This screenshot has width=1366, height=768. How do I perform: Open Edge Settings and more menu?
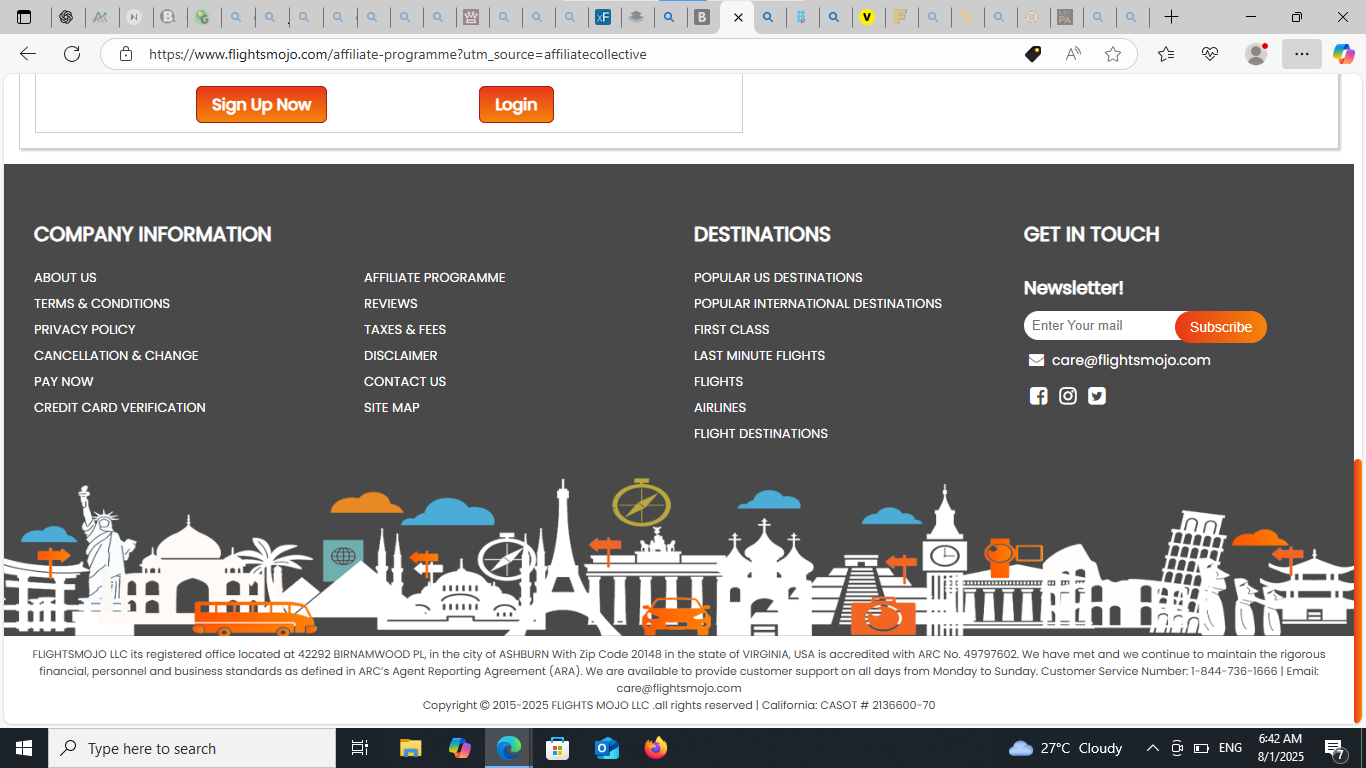(1301, 54)
